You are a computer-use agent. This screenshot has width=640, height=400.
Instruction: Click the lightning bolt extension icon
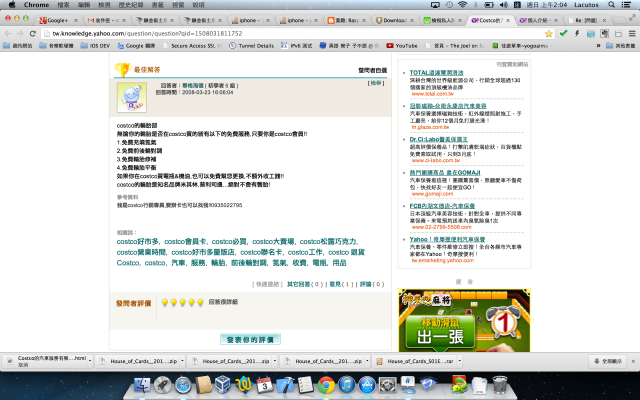[577, 33]
